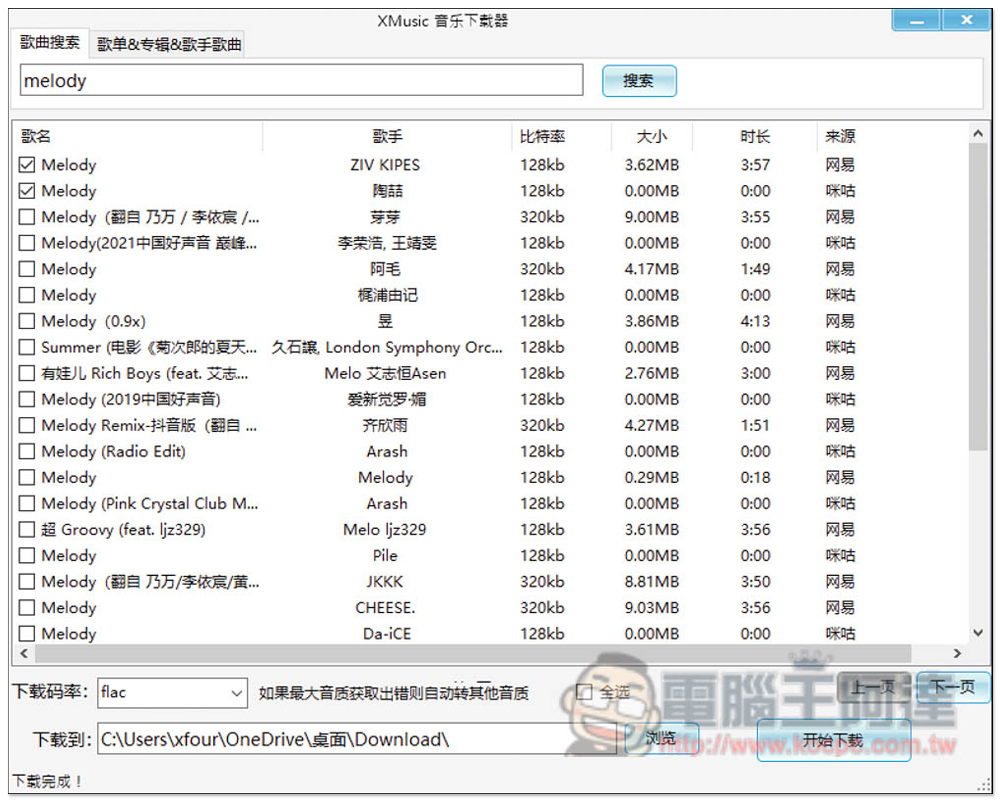Go to previous page with 上一页

click(x=873, y=687)
